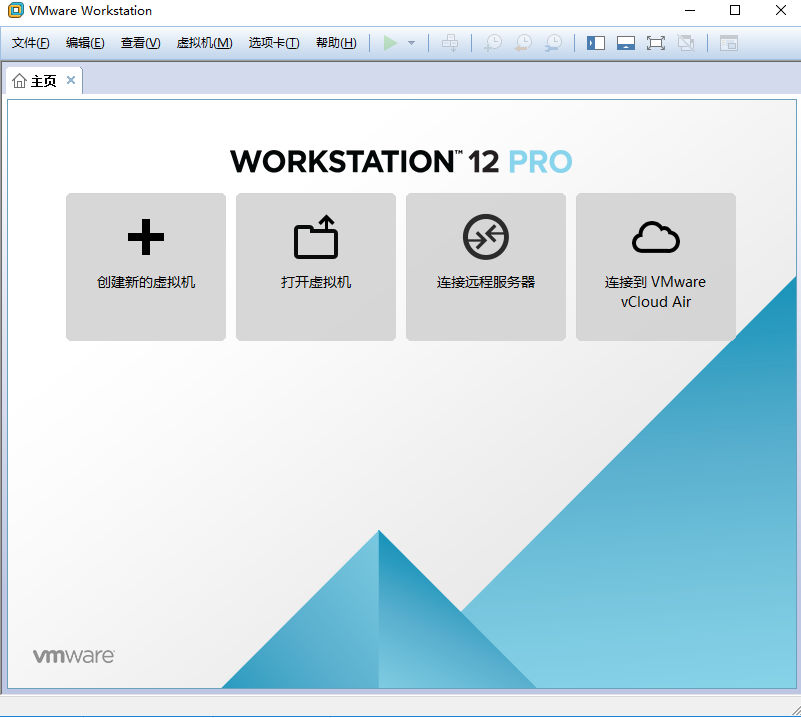Open the 编辑(E) menu
The image size is (801, 718).
[x=85, y=43]
